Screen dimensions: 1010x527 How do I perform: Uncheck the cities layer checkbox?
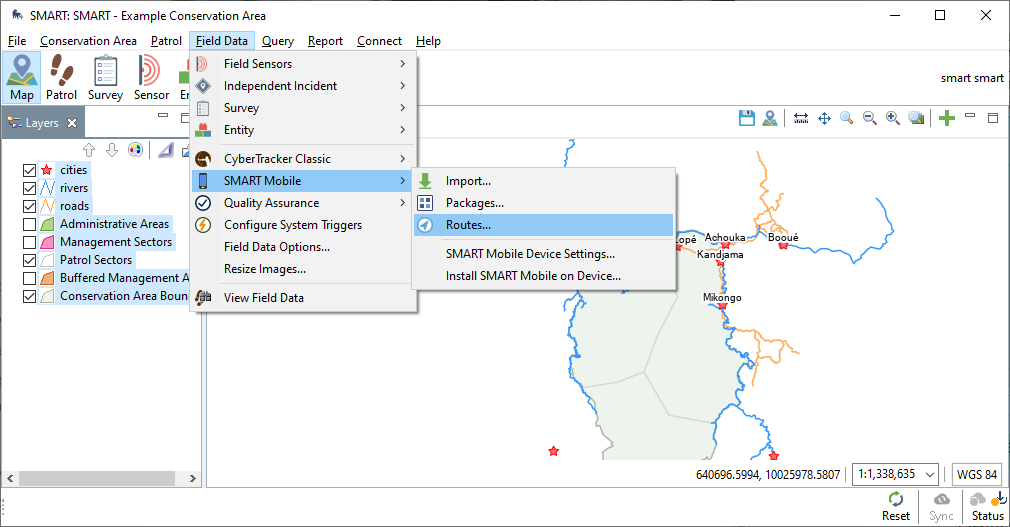tap(29, 170)
